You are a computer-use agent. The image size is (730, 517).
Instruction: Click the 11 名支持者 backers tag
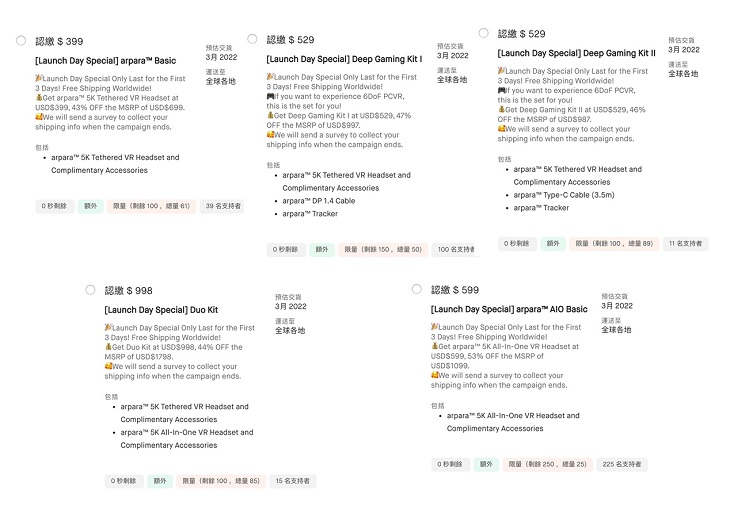point(686,243)
